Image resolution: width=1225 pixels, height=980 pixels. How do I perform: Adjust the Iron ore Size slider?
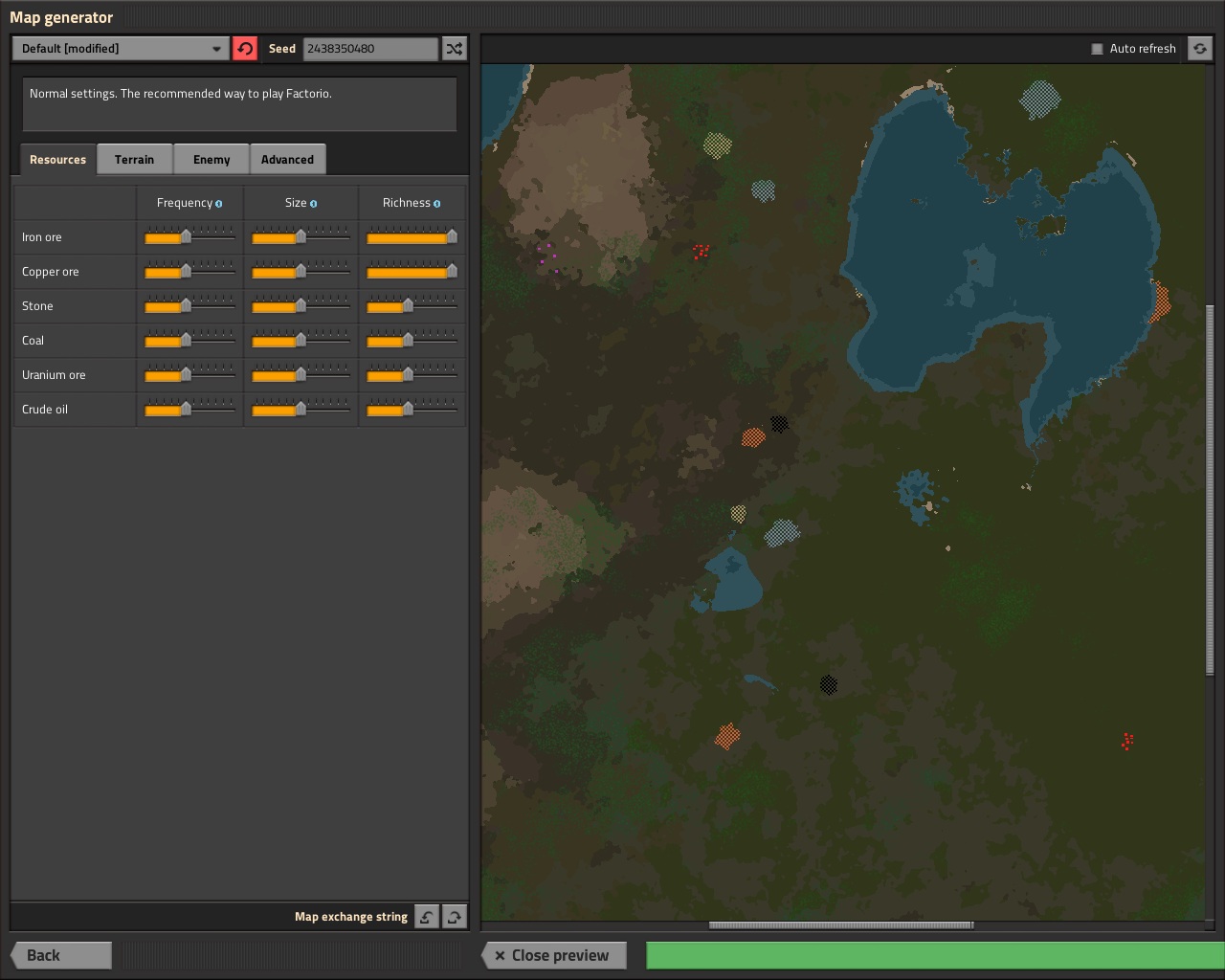(301, 236)
